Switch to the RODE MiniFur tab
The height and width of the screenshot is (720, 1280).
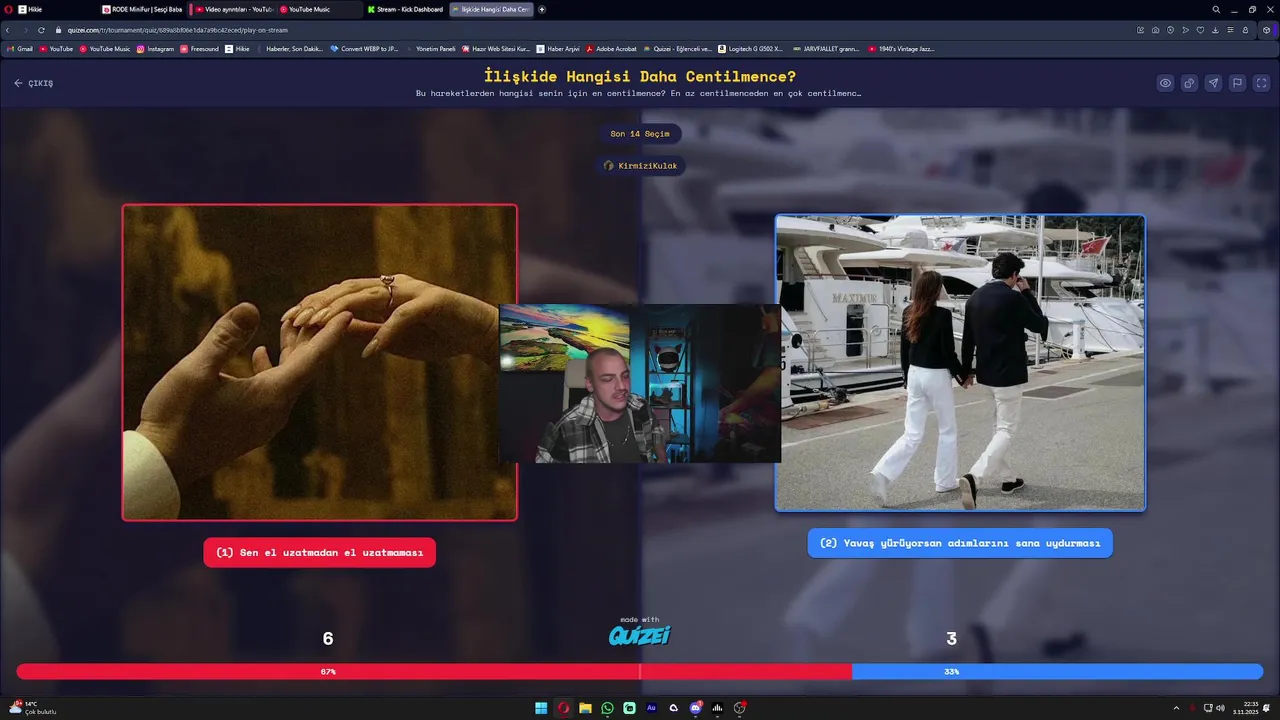(143, 9)
